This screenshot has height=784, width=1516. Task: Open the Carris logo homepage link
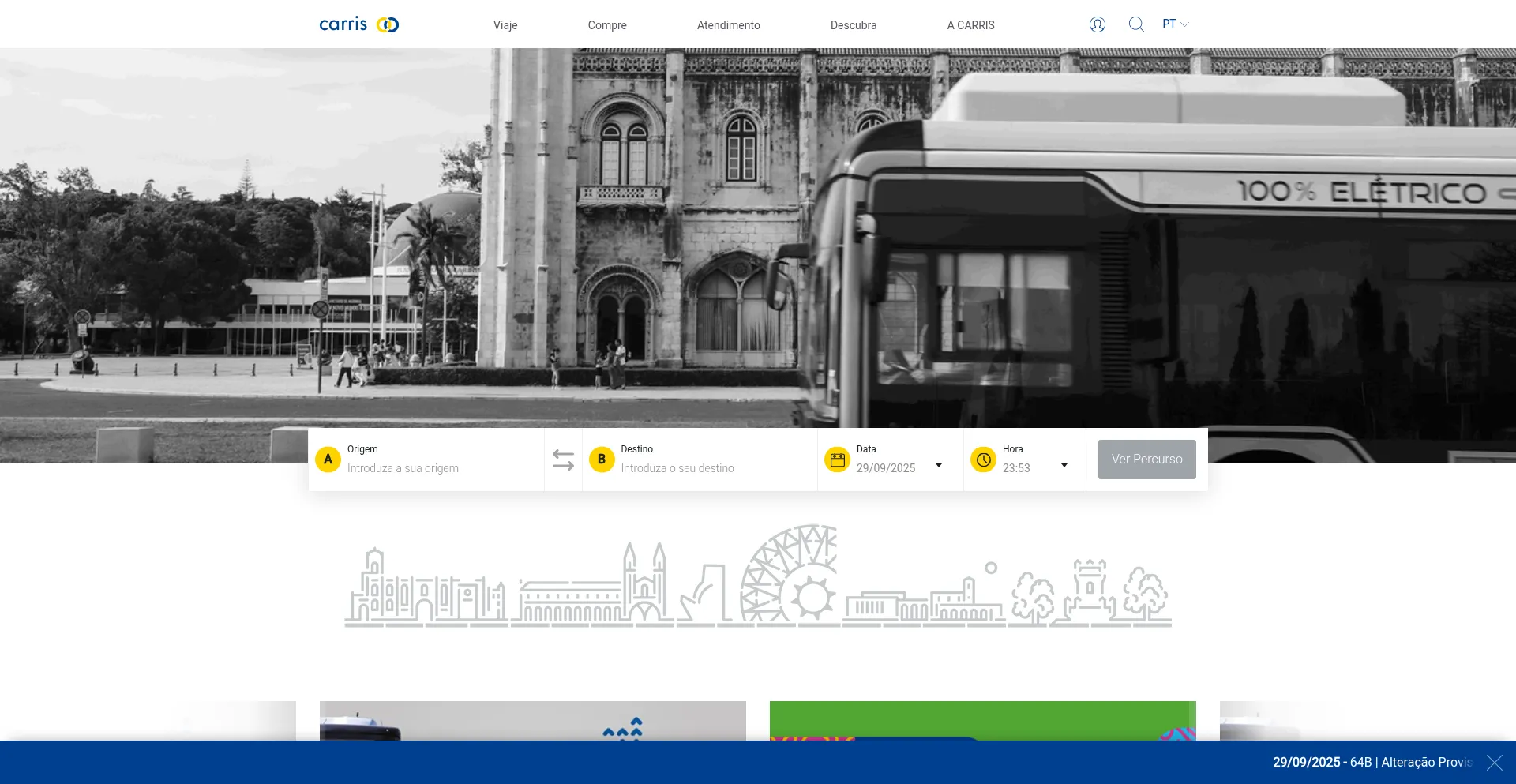(359, 24)
